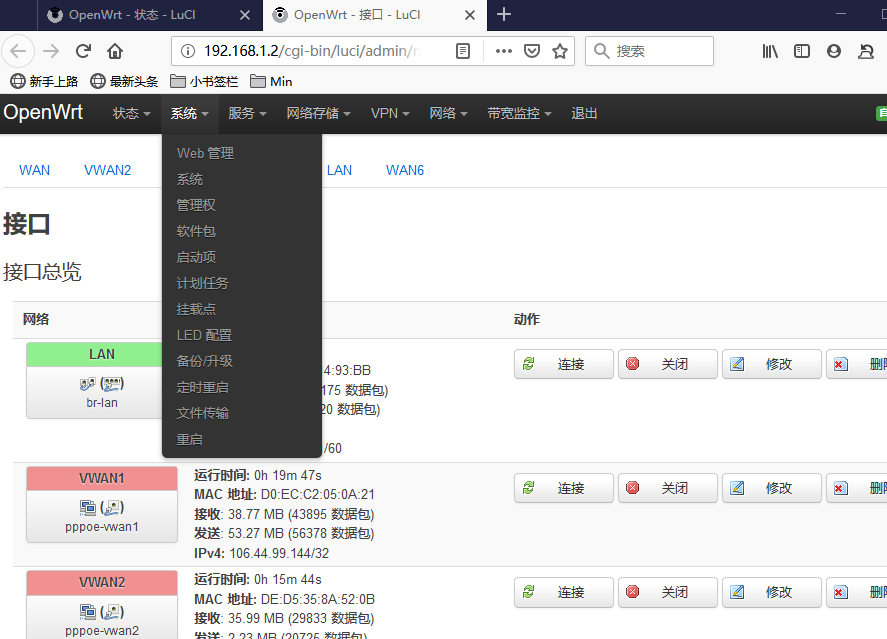The height and width of the screenshot is (639, 887).
Task: Expand the 服务 dropdown menu
Action: (x=247, y=114)
